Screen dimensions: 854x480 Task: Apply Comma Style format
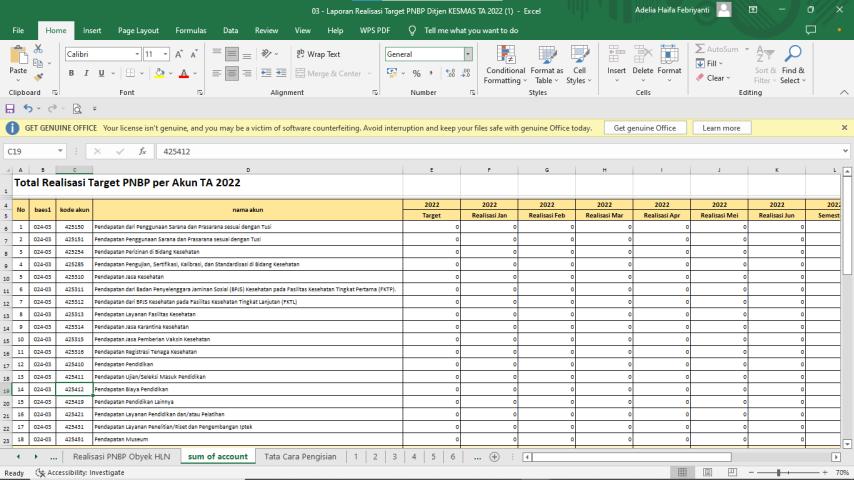(431, 73)
